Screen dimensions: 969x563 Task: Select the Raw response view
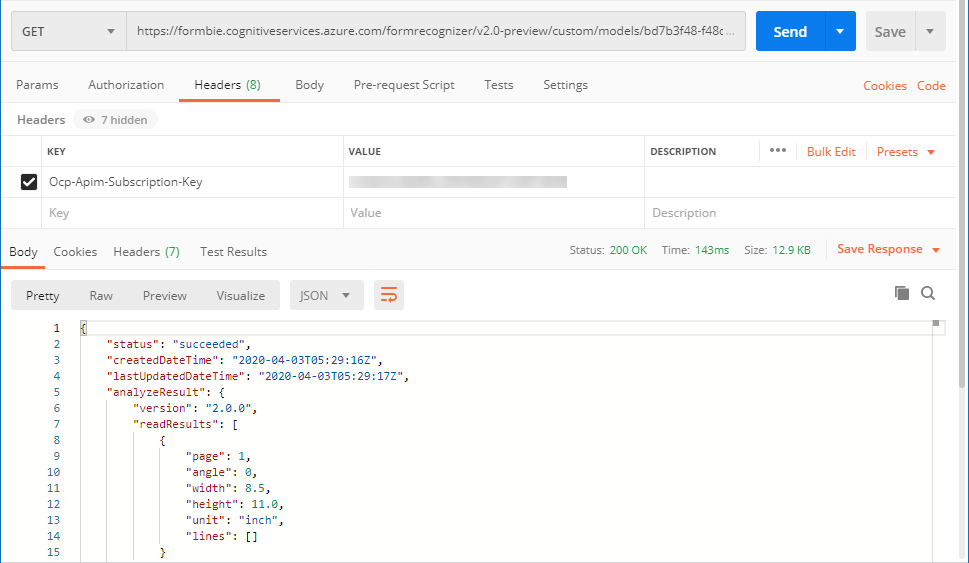tap(101, 295)
